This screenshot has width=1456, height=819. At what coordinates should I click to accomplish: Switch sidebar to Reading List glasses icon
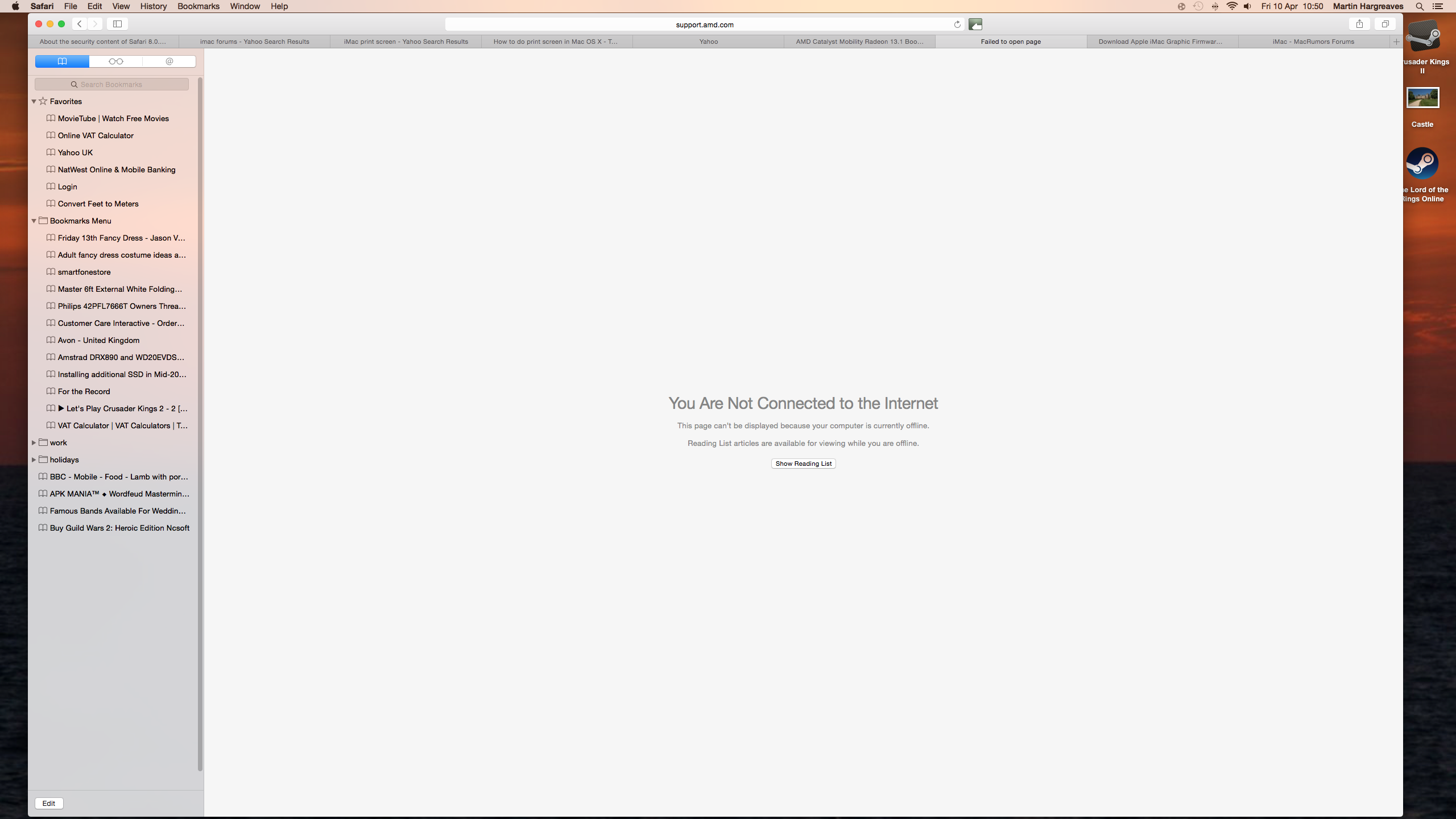point(115,61)
